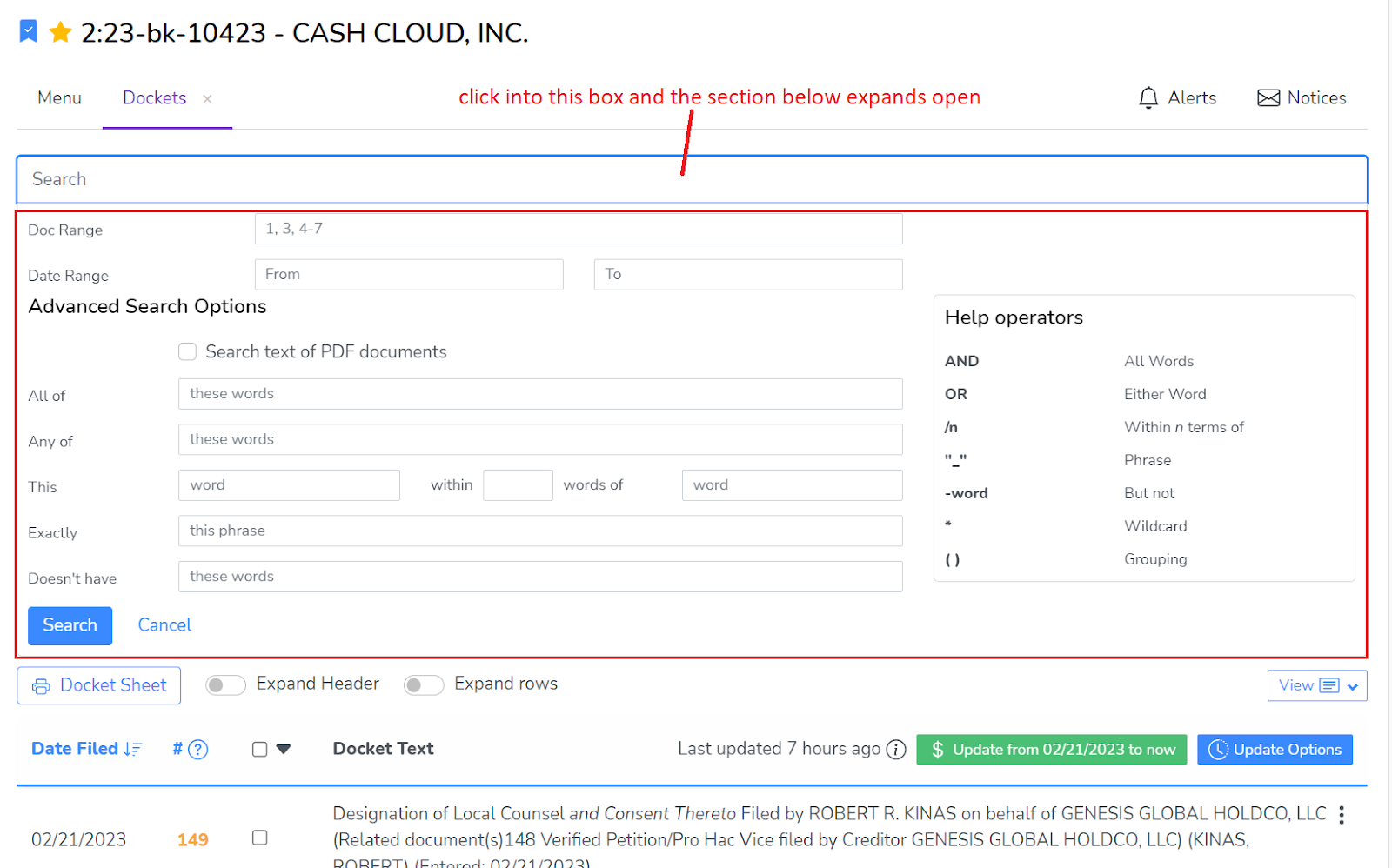Viewport: 1392px width, 868px height.
Task: Click the printer icon on Docket Sheet
Action: (x=41, y=686)
